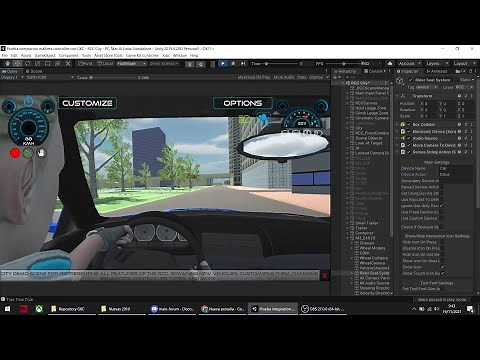
Task: Open Transform component help icon
Action: [460, 96]
